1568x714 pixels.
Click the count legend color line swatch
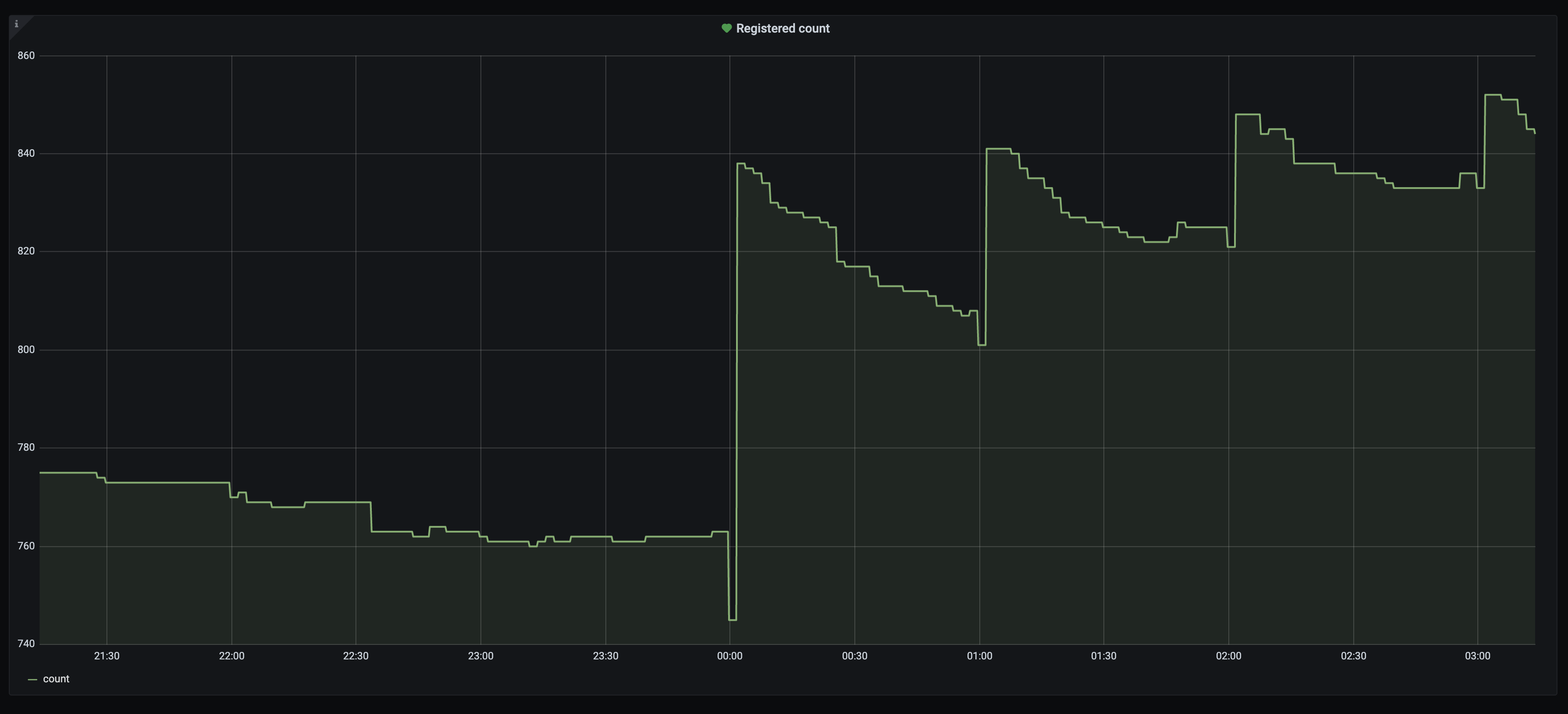(33, 679)
